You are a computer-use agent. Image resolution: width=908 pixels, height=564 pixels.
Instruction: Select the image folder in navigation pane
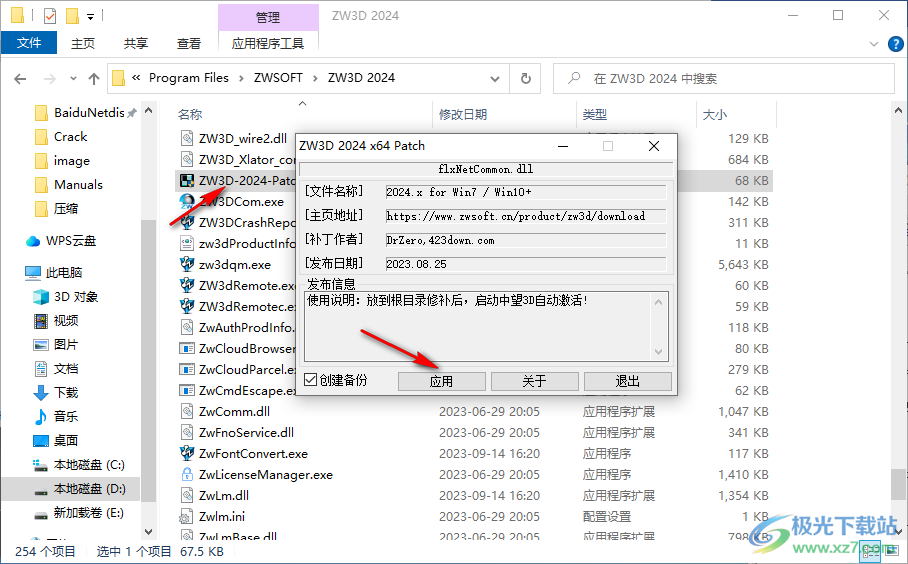pyautogui.click(x=72, y=161)
